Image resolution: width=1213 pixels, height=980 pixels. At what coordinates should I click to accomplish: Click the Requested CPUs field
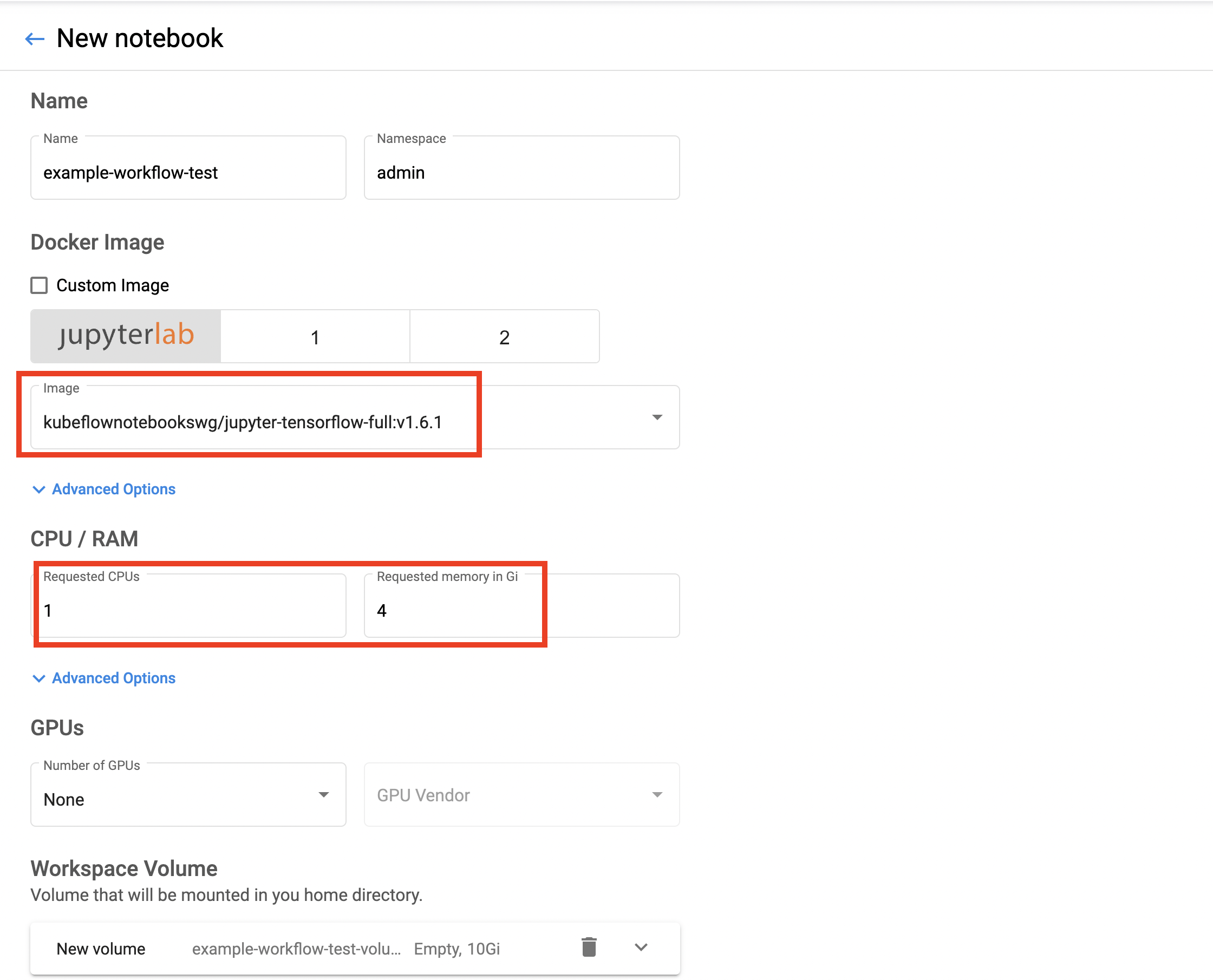tap(188, 610)
